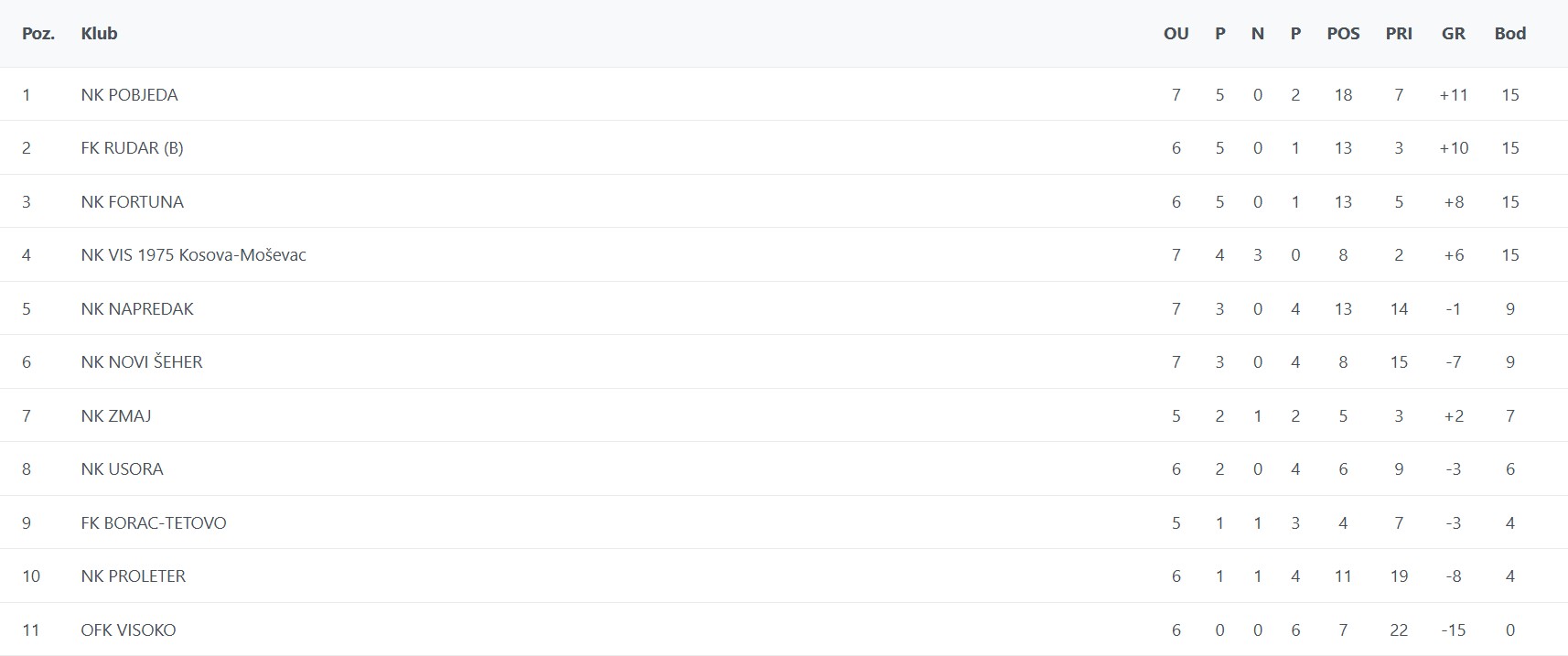1568x656 pixels.
Task: Click NK POBJEDA's +11 goal difference cell
Action: click(1453, 95)
